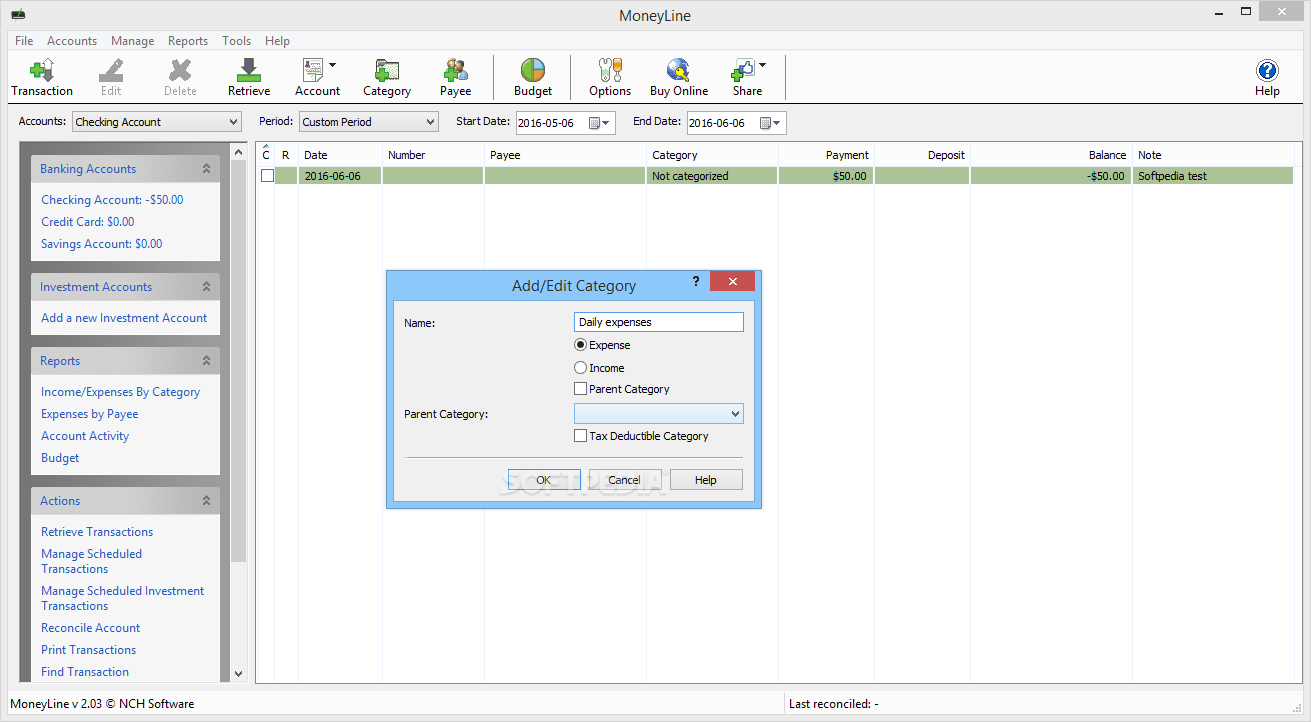
Task: Select the Income radio button
Action: click(x=581, y=368)
